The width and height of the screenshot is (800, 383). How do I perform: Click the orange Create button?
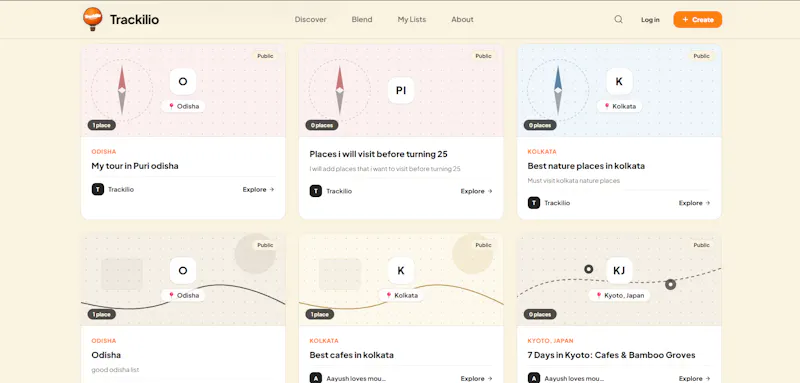[697, 19]
